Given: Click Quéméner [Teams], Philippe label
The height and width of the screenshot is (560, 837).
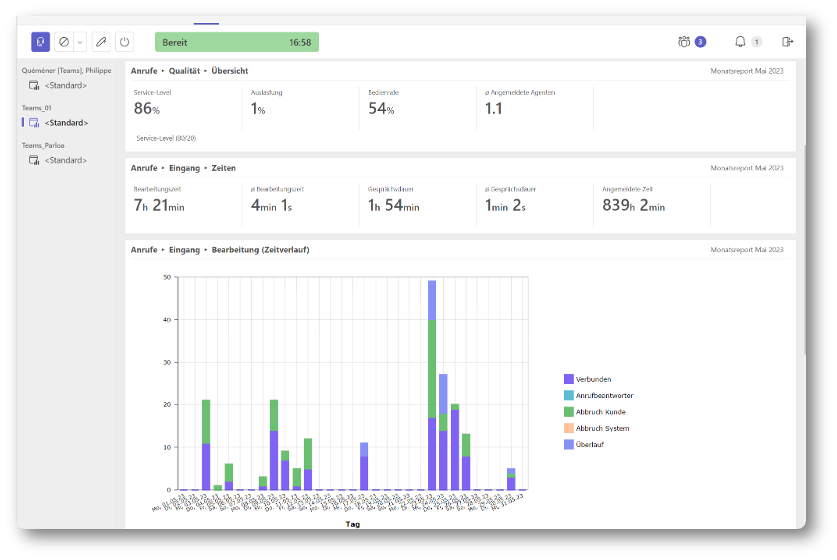Looking at the screenshot, I should click(x=66, y=70).
